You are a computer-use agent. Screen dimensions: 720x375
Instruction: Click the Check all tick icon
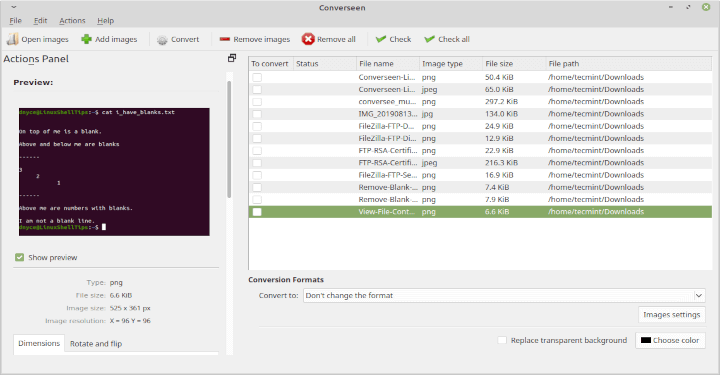(429, 39)
